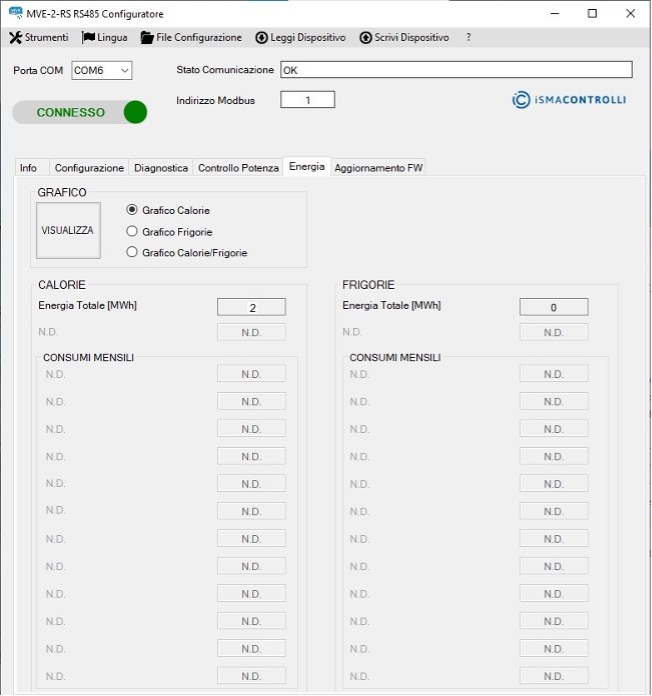The image size is (652, 696).
Task: Click the Calorie Energia Totale value field
Action: pyautogui.click(x=251, y=308)
